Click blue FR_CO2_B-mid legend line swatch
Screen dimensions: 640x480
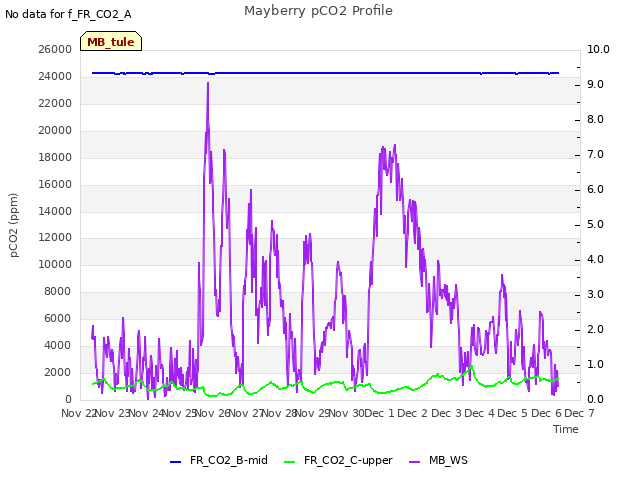click(175, 462)
